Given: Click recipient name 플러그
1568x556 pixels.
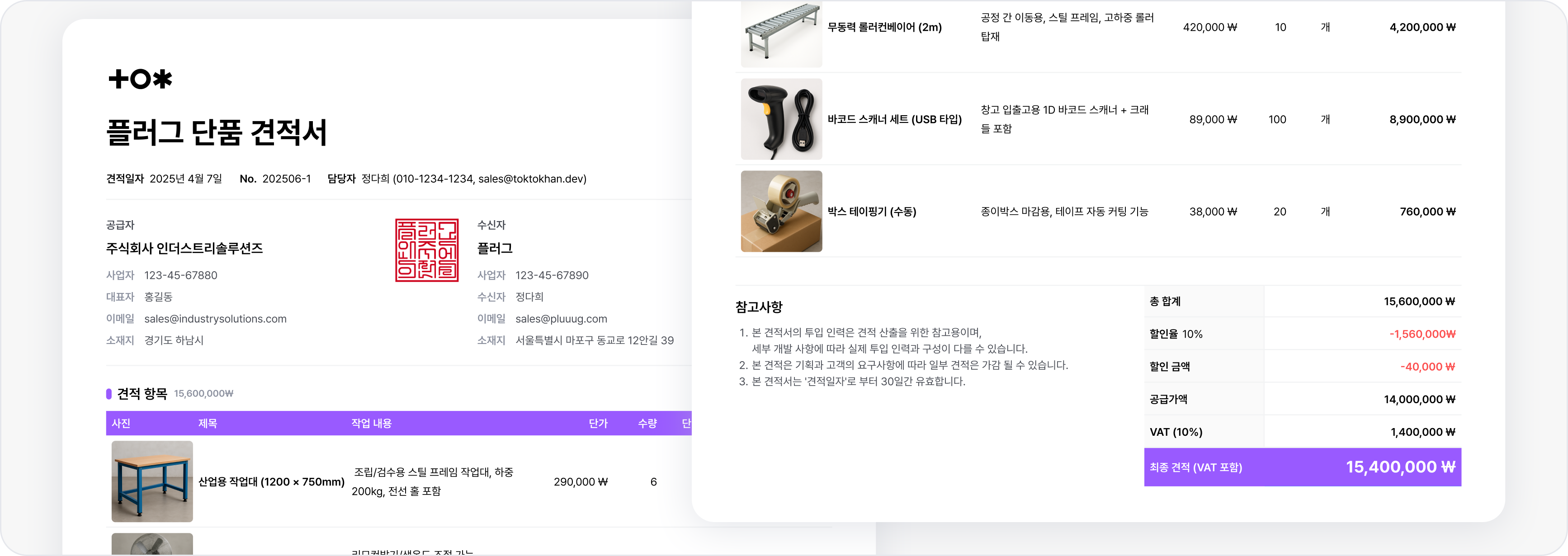Looking at the screenshot, I should click(495, 248).
